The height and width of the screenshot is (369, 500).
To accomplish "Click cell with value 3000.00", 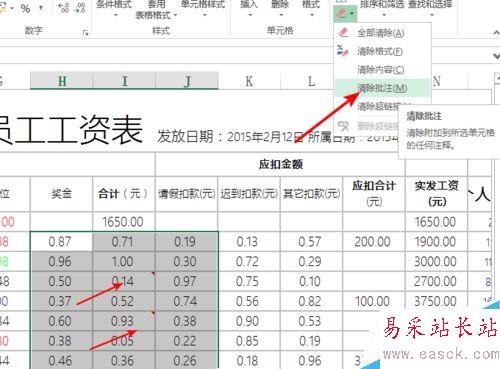I will pos(436,262).
